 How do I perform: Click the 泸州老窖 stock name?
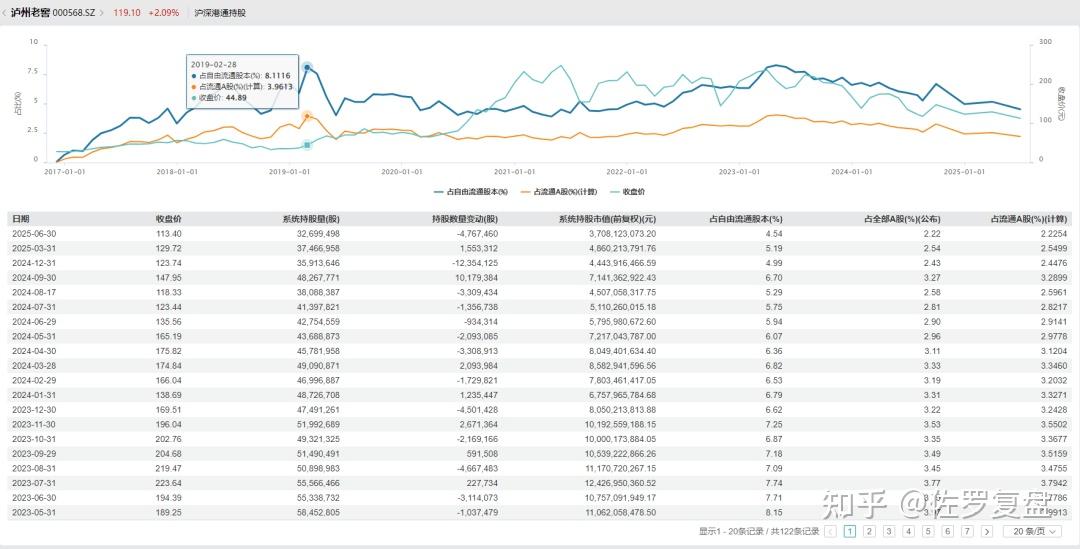tap(30, 12)
